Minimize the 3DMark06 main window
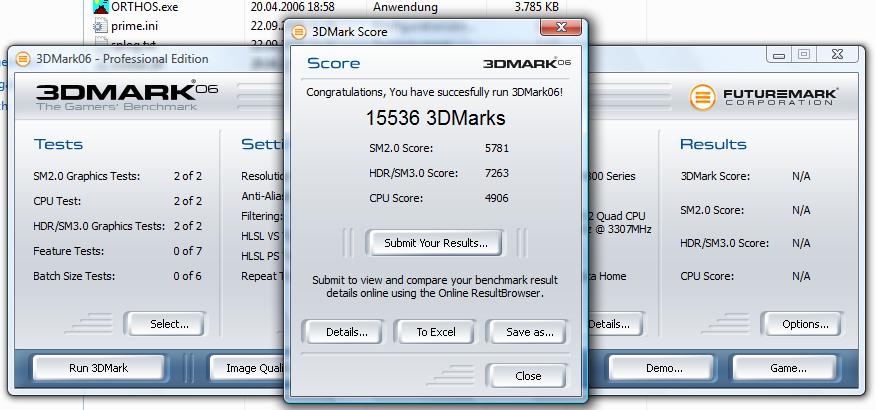 780,54
